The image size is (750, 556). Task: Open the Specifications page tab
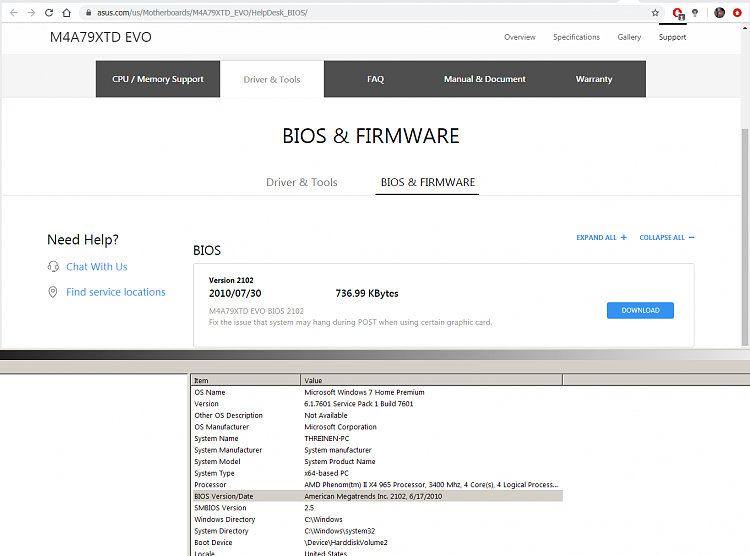click(x=576, y=37)
